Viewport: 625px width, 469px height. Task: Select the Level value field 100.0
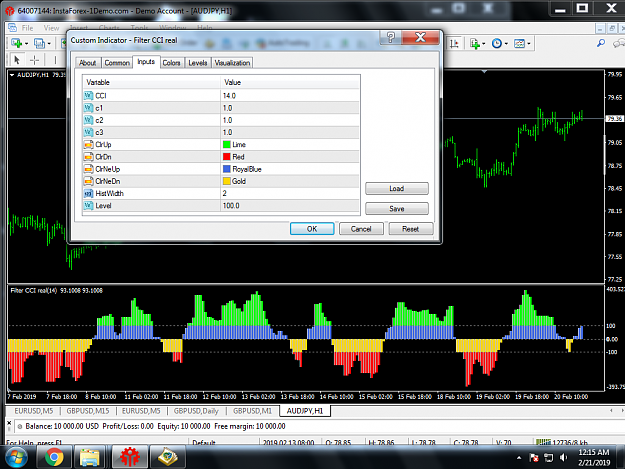(x=290, y=206)
